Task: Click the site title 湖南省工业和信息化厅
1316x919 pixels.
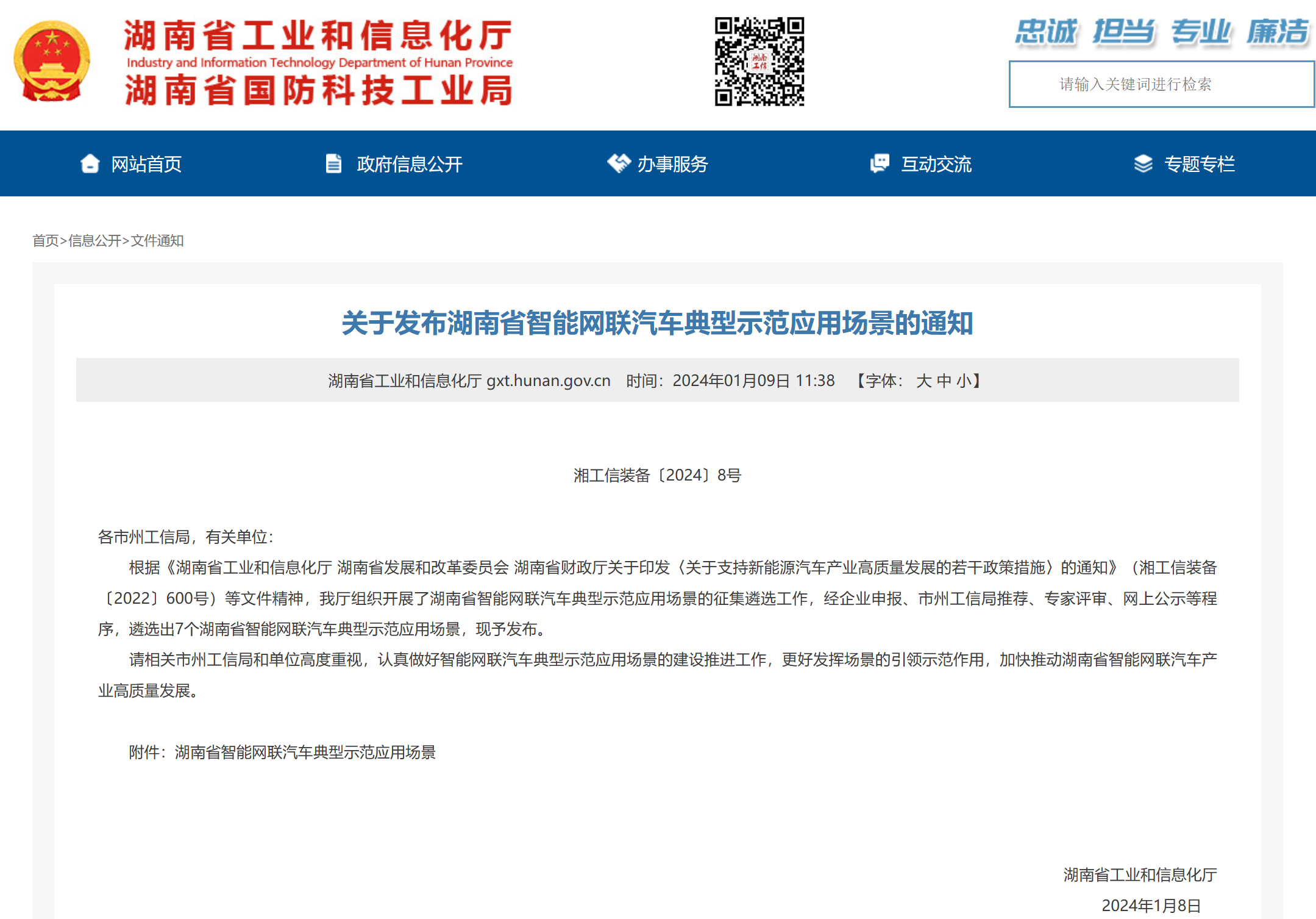Action: click(x=318, y=35)
